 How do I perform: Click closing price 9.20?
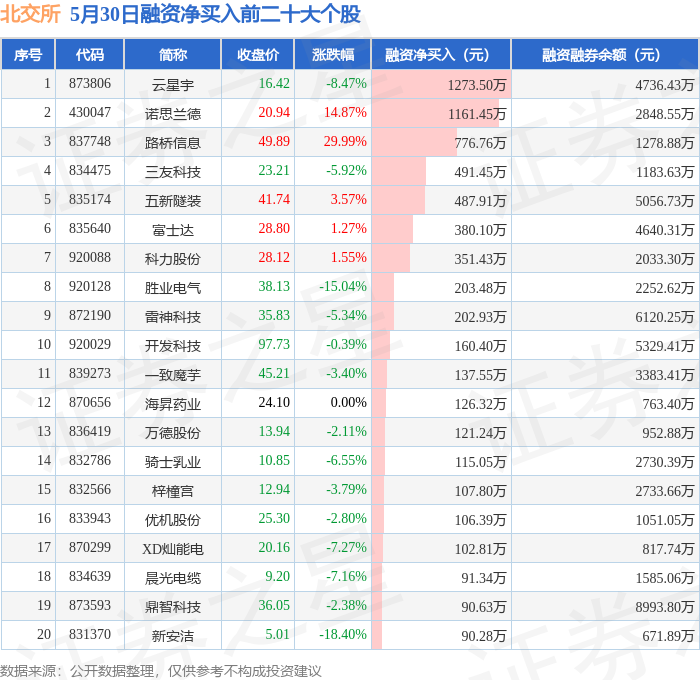277,576
